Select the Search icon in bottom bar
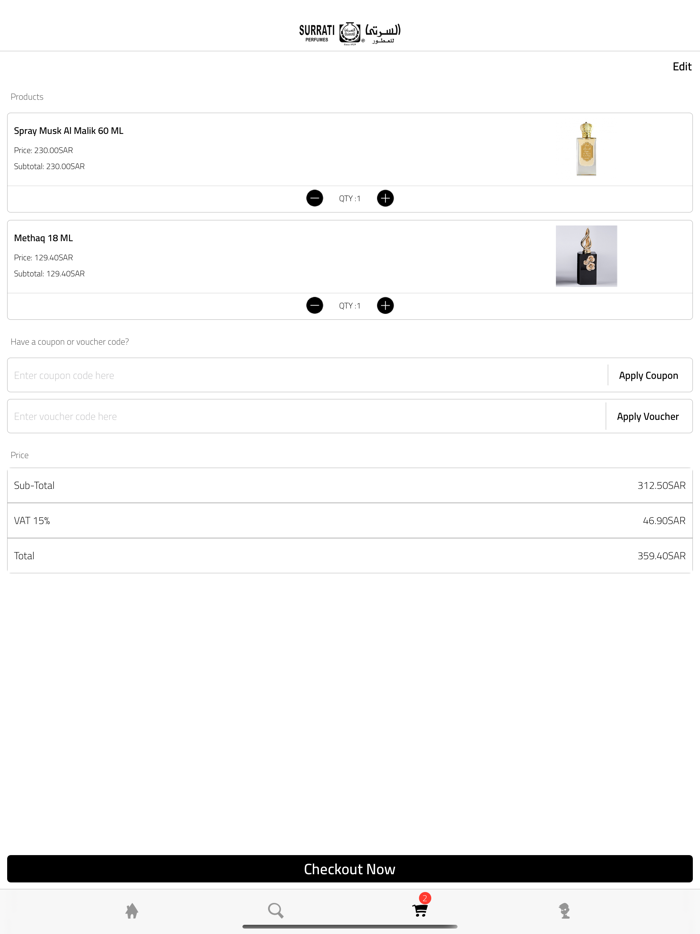Image resolution: width=700 pixels, height=934 pixels. coord(275,911)
